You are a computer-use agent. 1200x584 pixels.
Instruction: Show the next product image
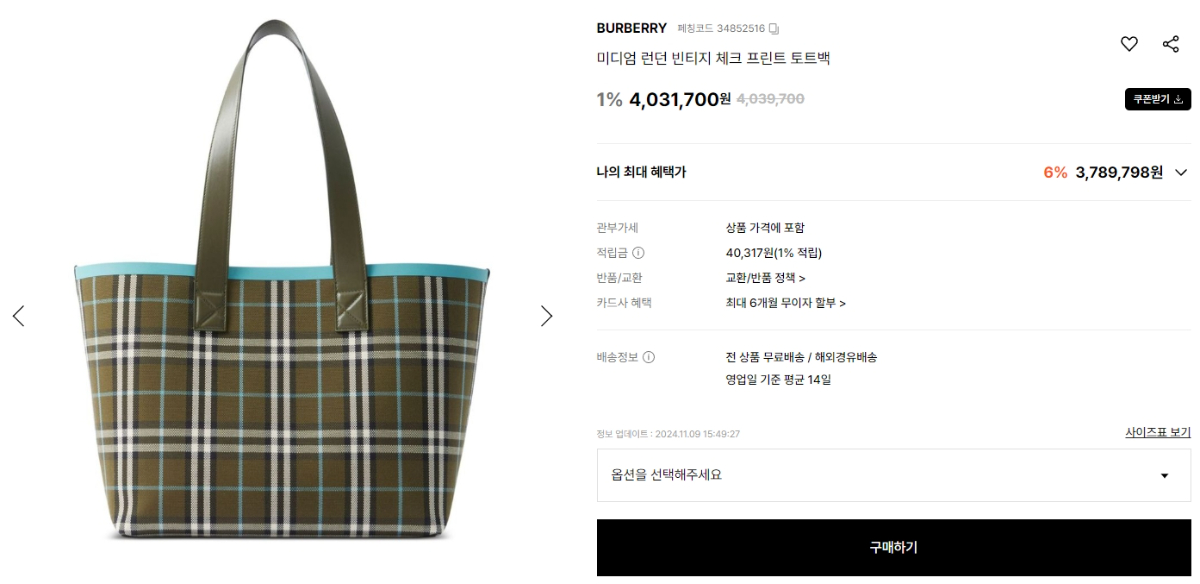point(546,316)
